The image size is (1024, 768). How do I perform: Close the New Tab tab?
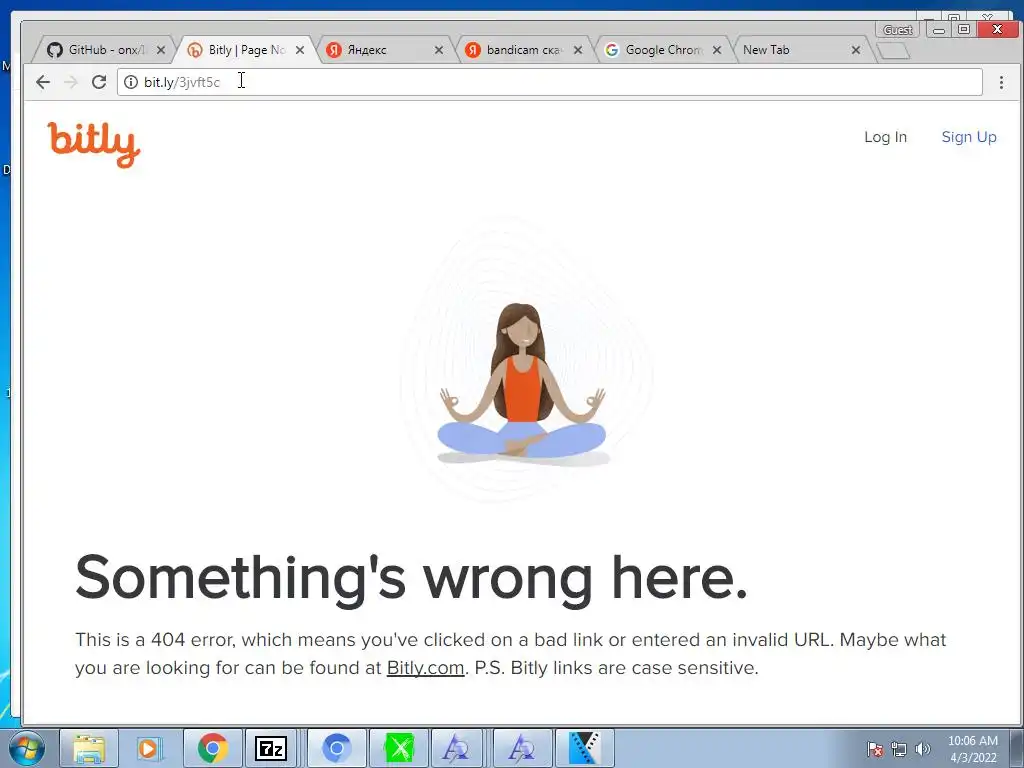point(856,50)
